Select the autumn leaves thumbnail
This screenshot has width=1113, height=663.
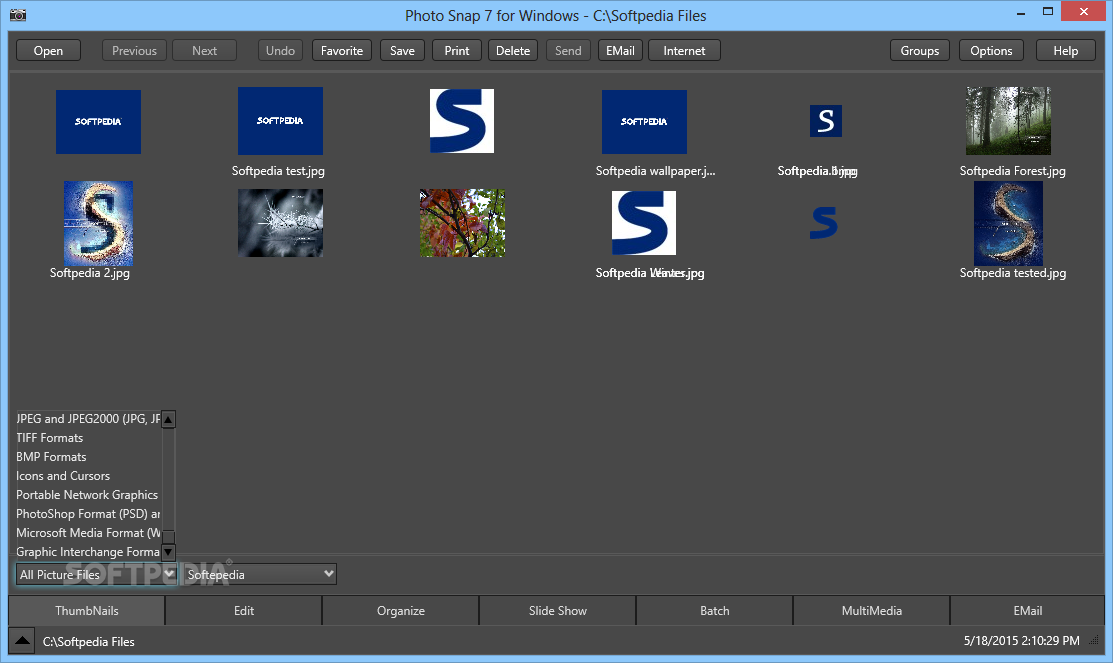(462, 223)
